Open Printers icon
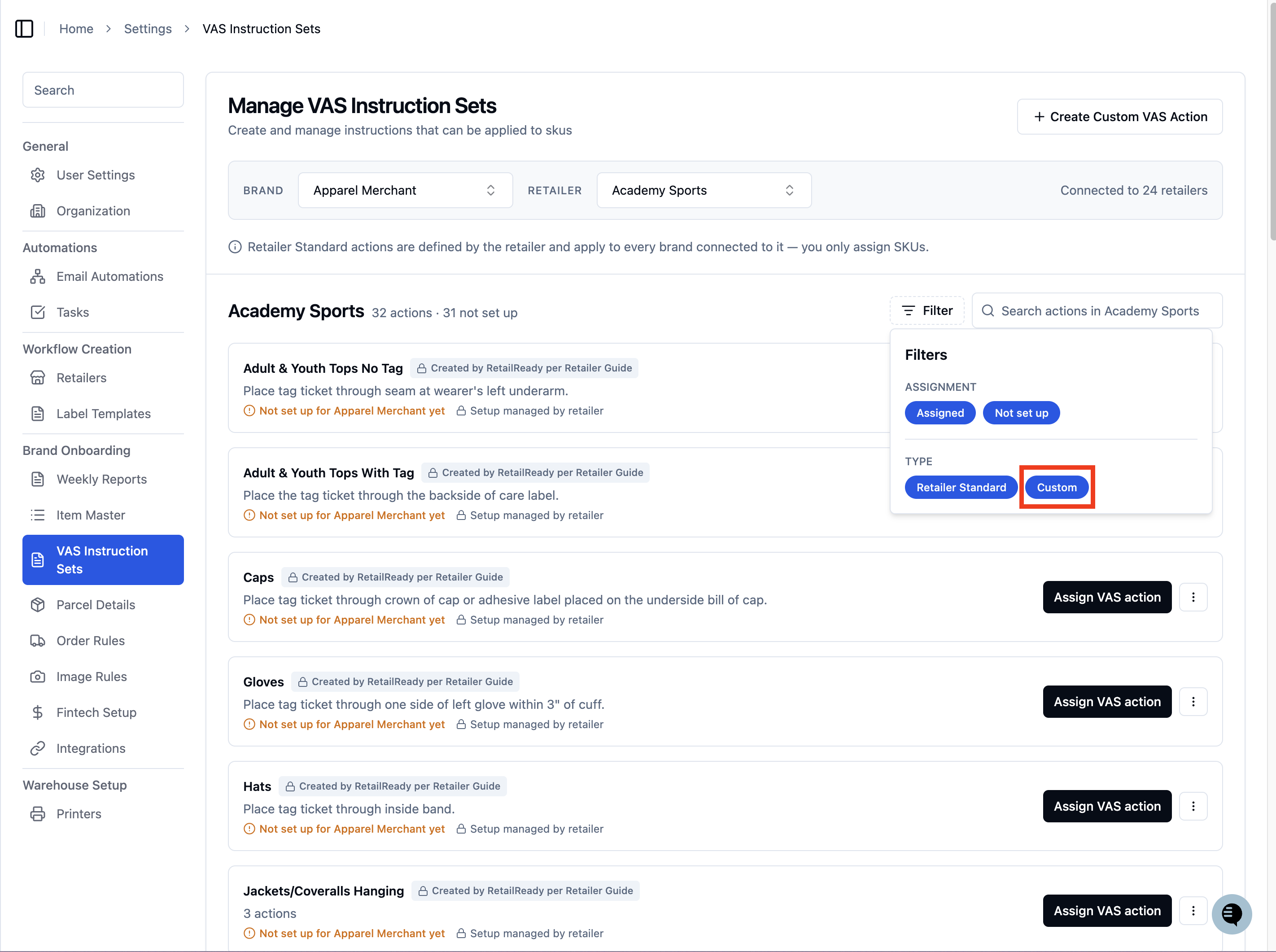The image size is (1276, 952). pos(38,814)
